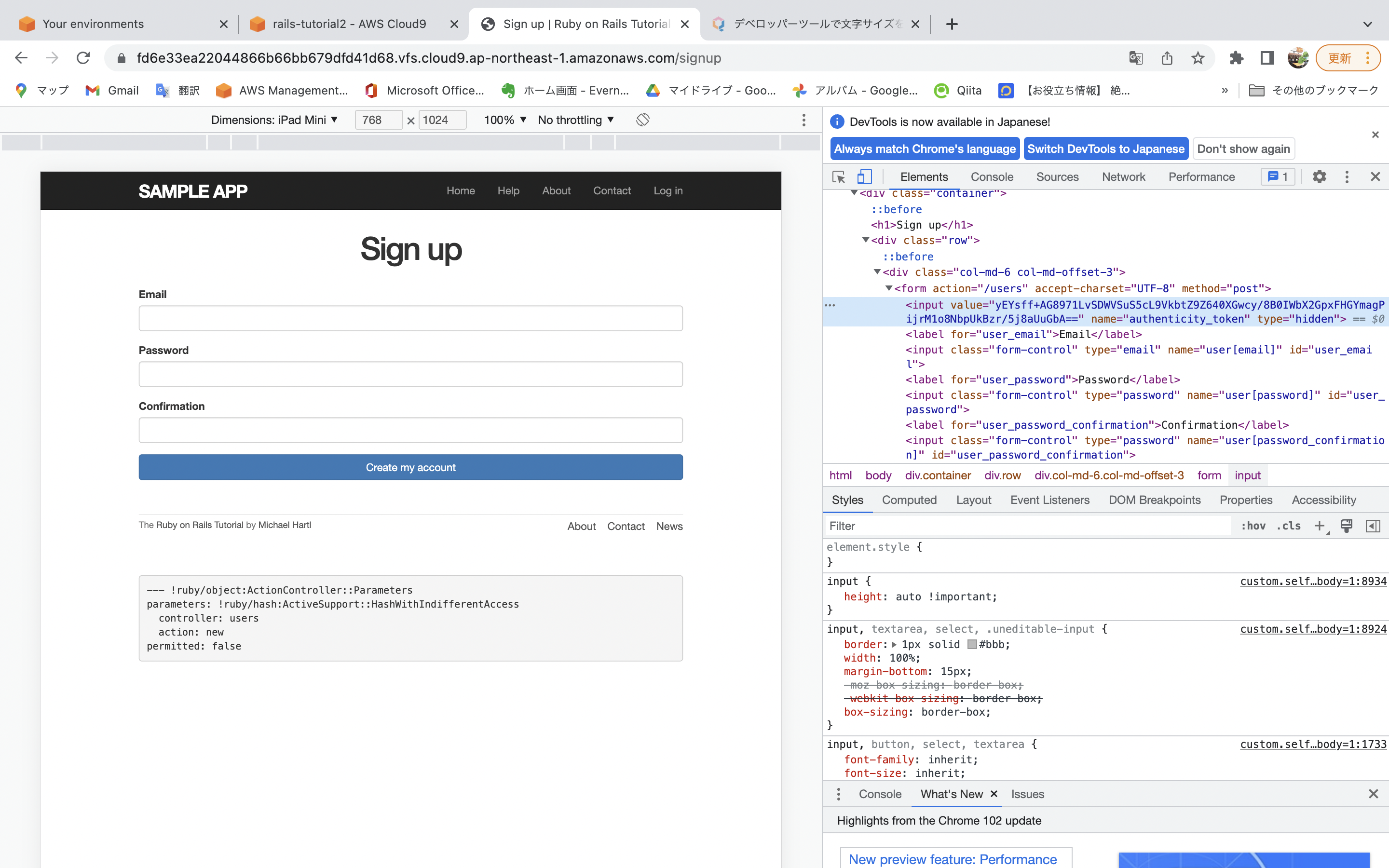
Task: Click the Create my account button
Action: pos(410,467)
